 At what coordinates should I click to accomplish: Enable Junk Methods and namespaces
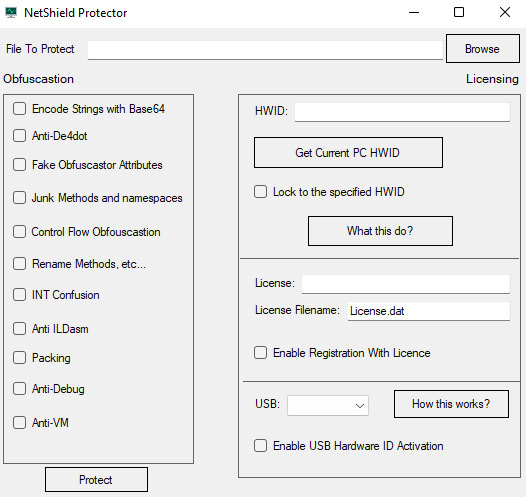click(19, 198)
